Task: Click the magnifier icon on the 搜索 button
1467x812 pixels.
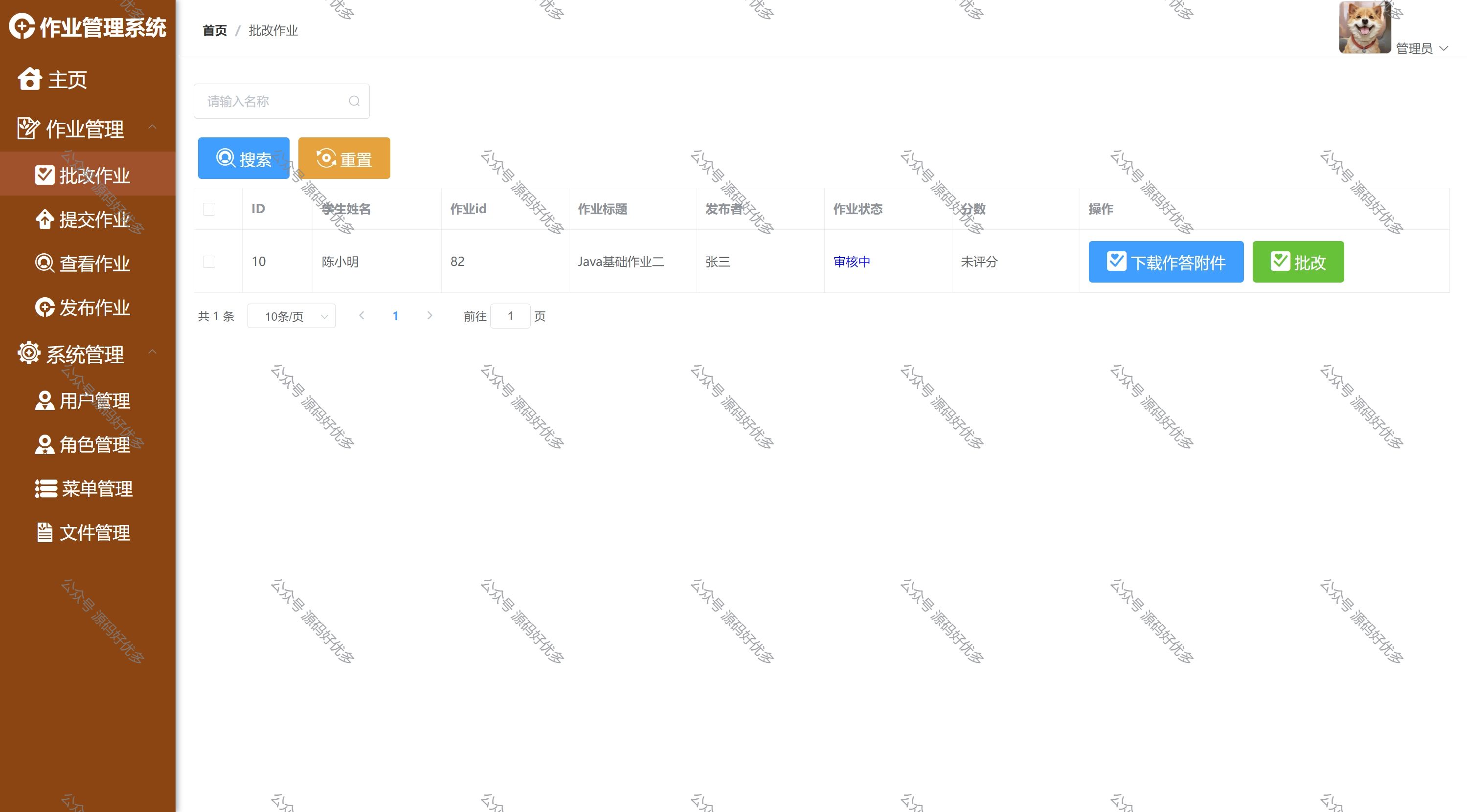Action: tap(226, 157)
